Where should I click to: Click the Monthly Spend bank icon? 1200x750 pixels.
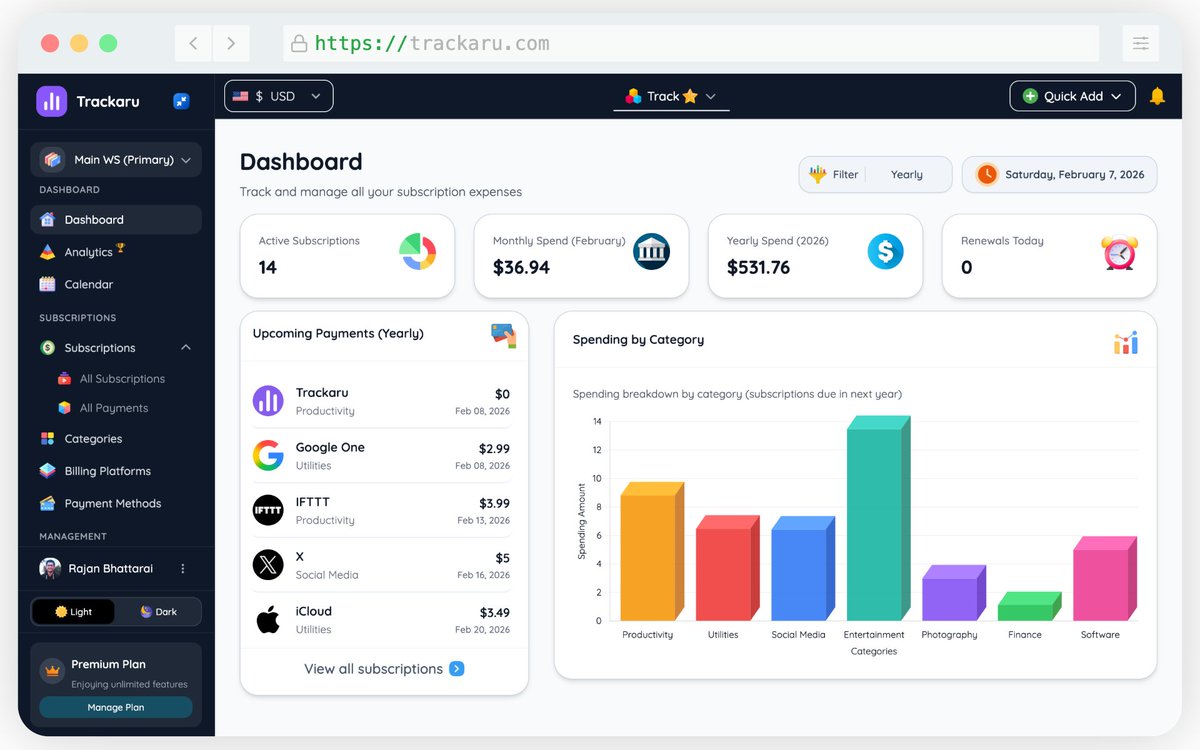click(652, 252)
